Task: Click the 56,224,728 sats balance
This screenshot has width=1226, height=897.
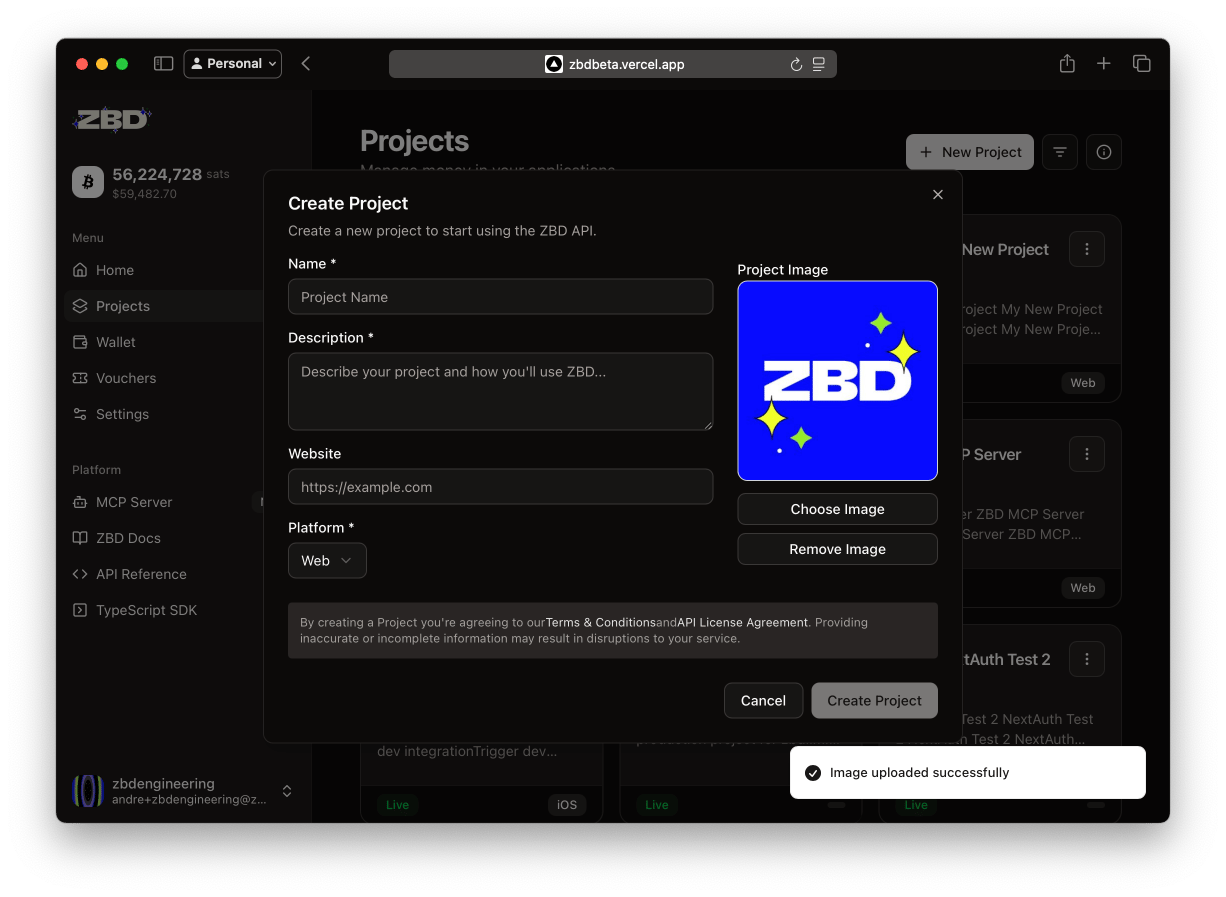Action: click(x=171, y=174)
